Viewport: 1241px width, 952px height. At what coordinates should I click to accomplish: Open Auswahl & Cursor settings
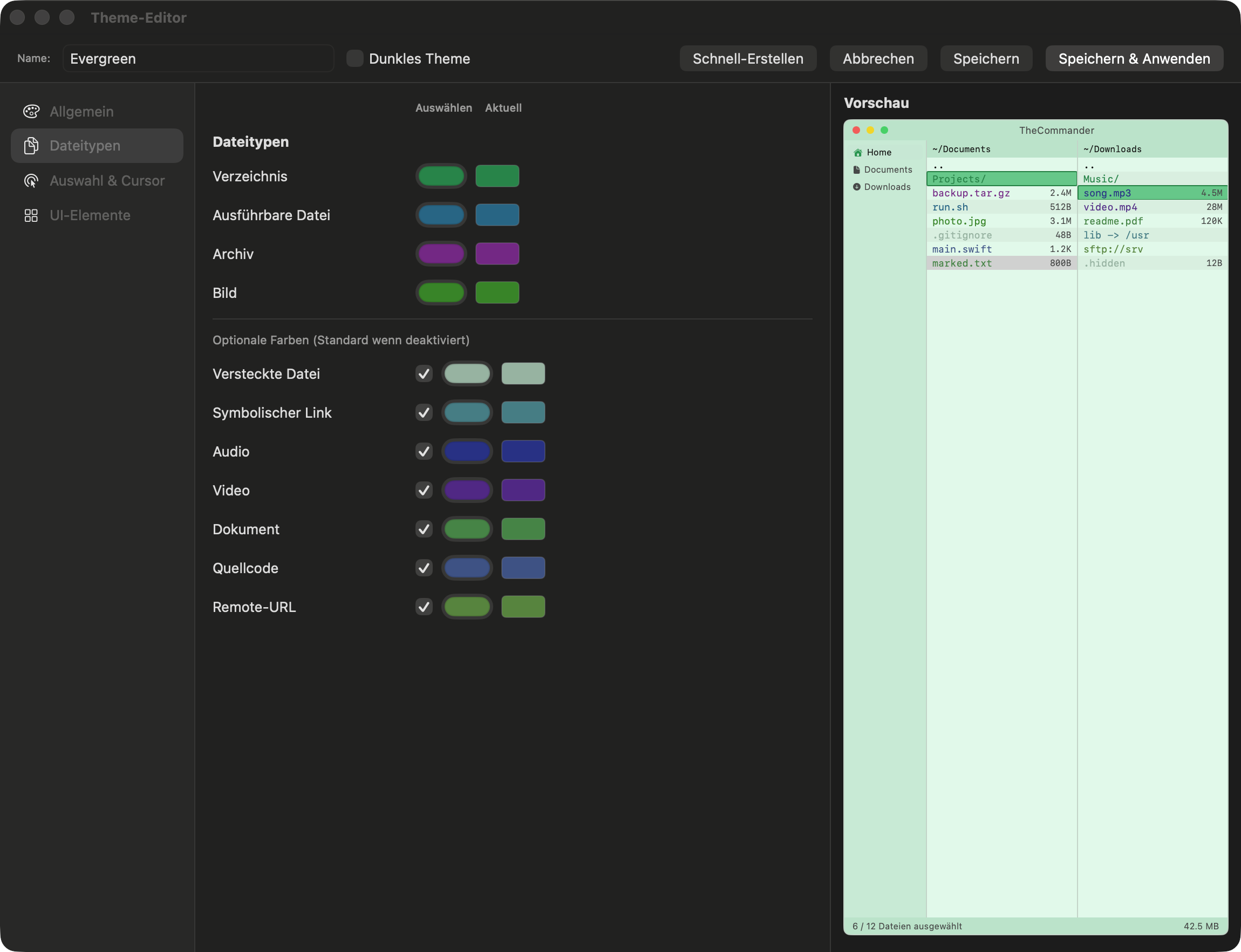pos(106,180)
